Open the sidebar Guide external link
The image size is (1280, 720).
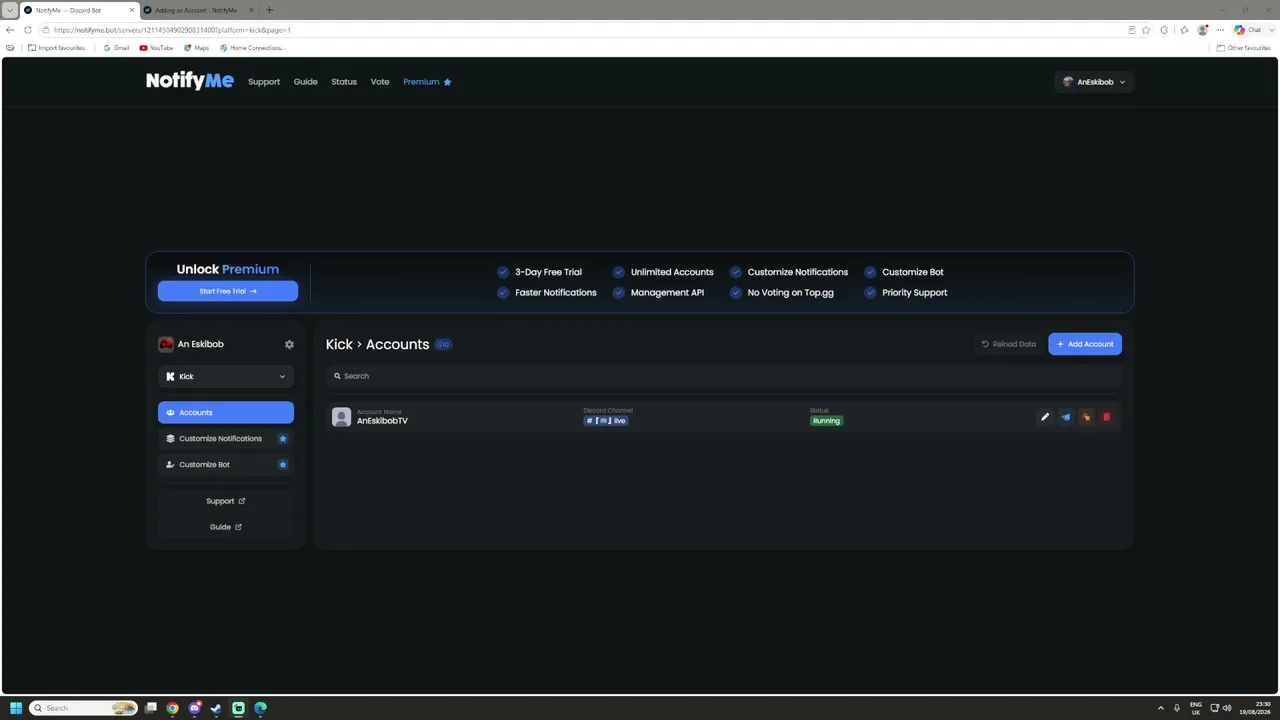(x=226, y=527)
